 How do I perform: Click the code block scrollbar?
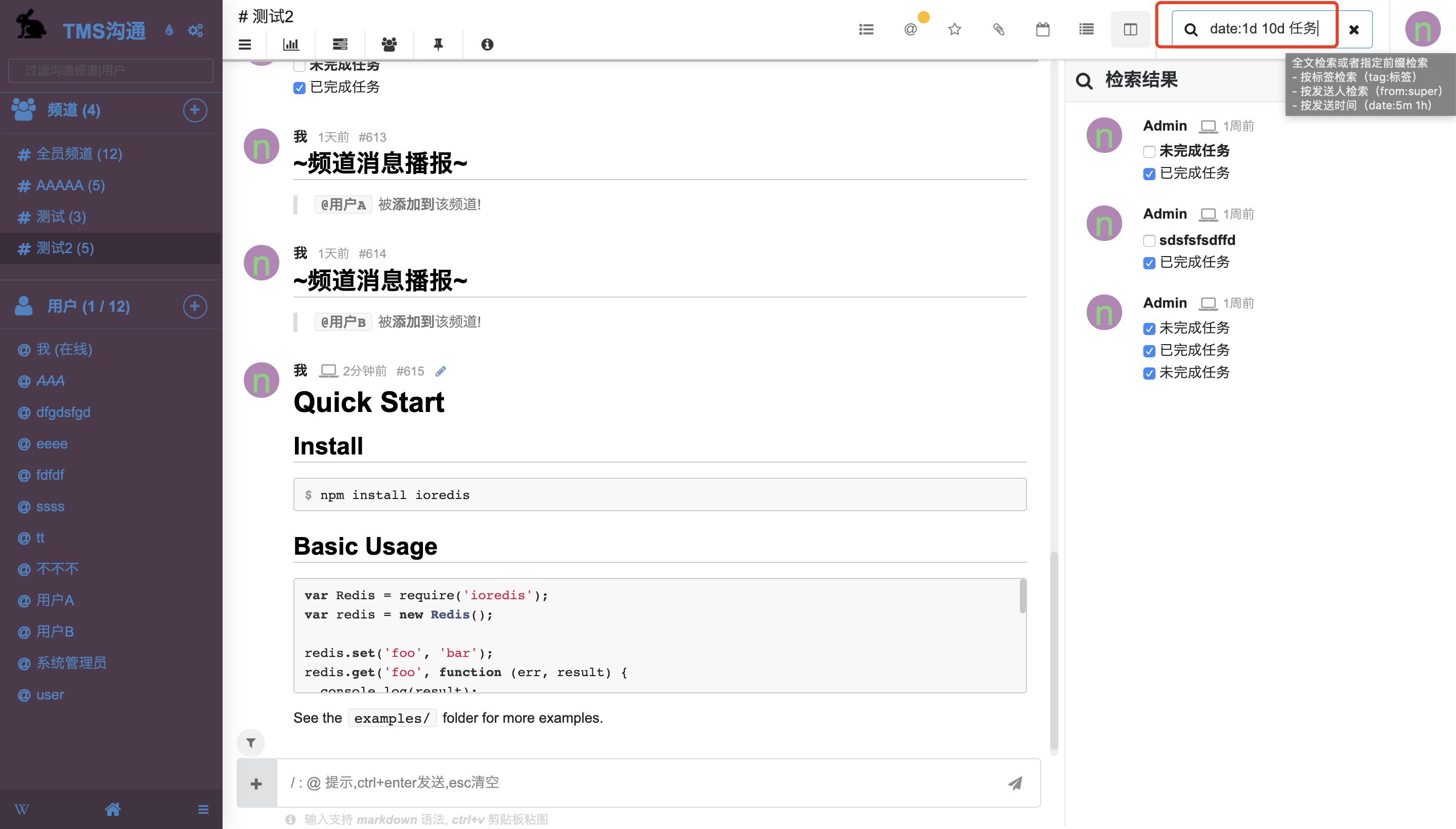(x=1022, y=596)
